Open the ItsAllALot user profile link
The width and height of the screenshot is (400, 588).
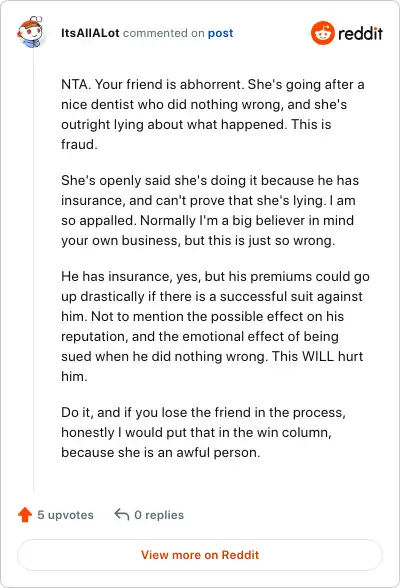pos(90,33)
